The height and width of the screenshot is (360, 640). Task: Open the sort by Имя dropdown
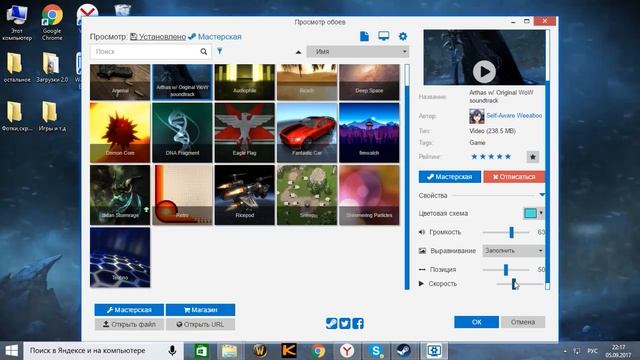point(358,51)
